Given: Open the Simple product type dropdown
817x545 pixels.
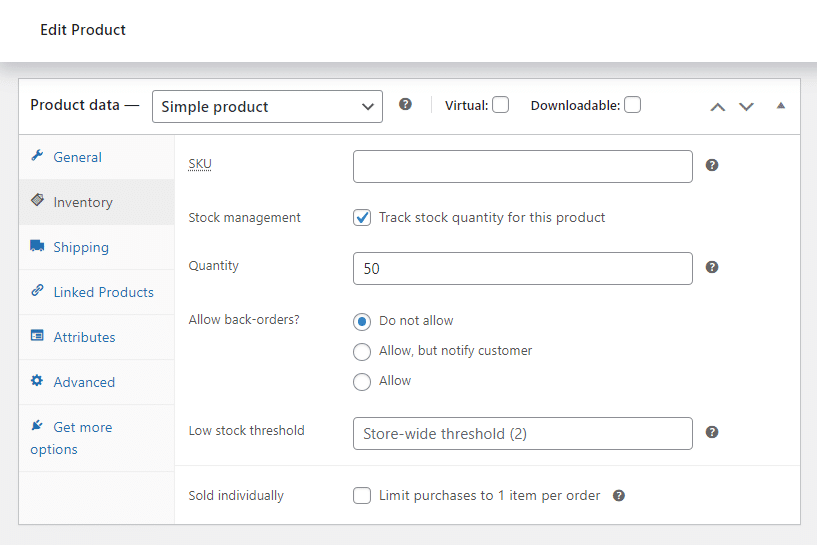Looking at the screenshot, I should [x=267, y=107].
